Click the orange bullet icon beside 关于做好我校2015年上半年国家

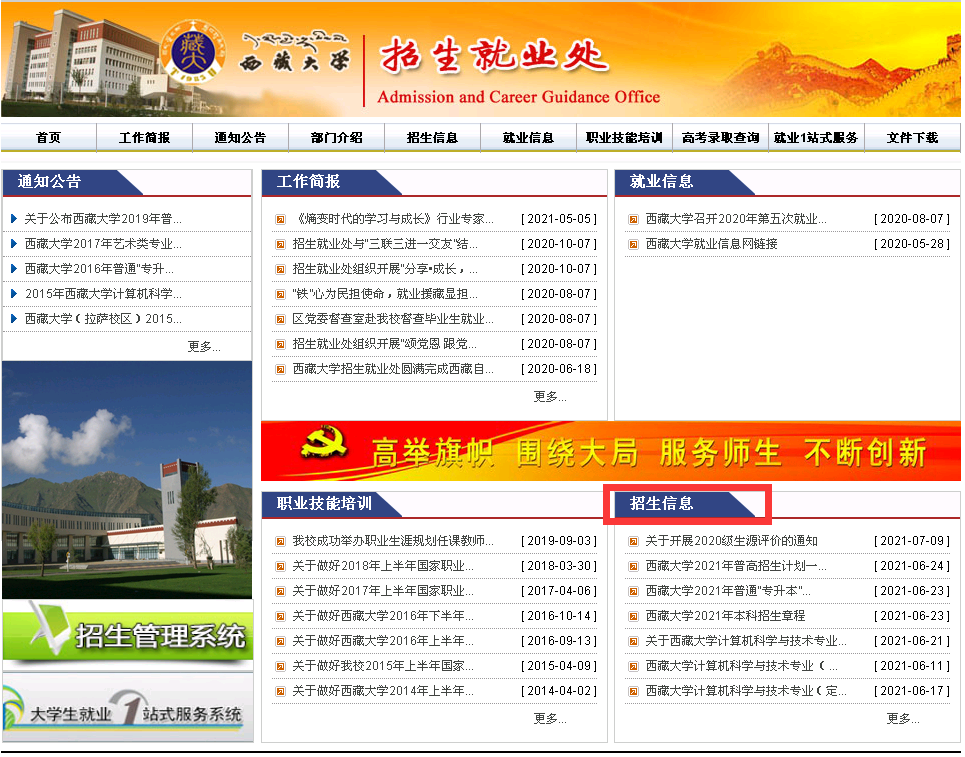click(280, 667)
